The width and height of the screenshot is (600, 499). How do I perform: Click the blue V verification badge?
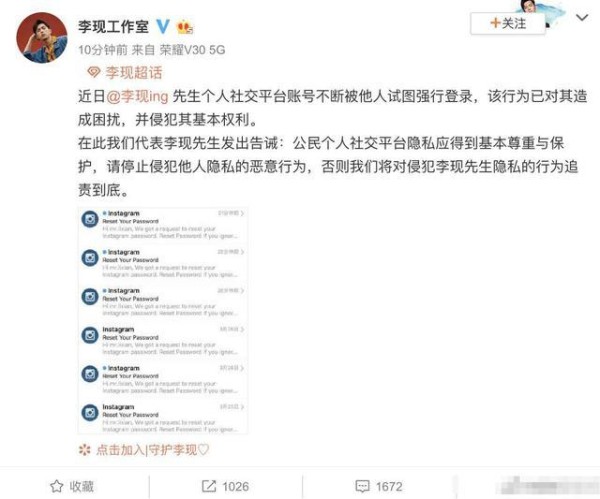coord(163,26)
